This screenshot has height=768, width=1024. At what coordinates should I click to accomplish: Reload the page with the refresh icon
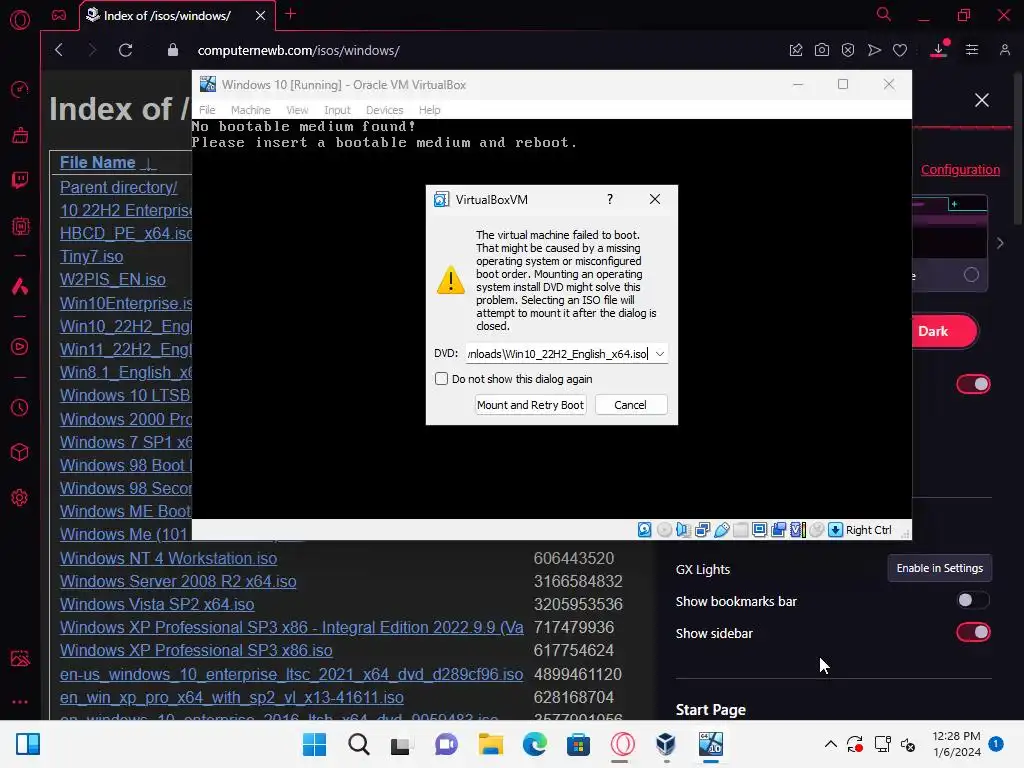[x=125, y=50]
